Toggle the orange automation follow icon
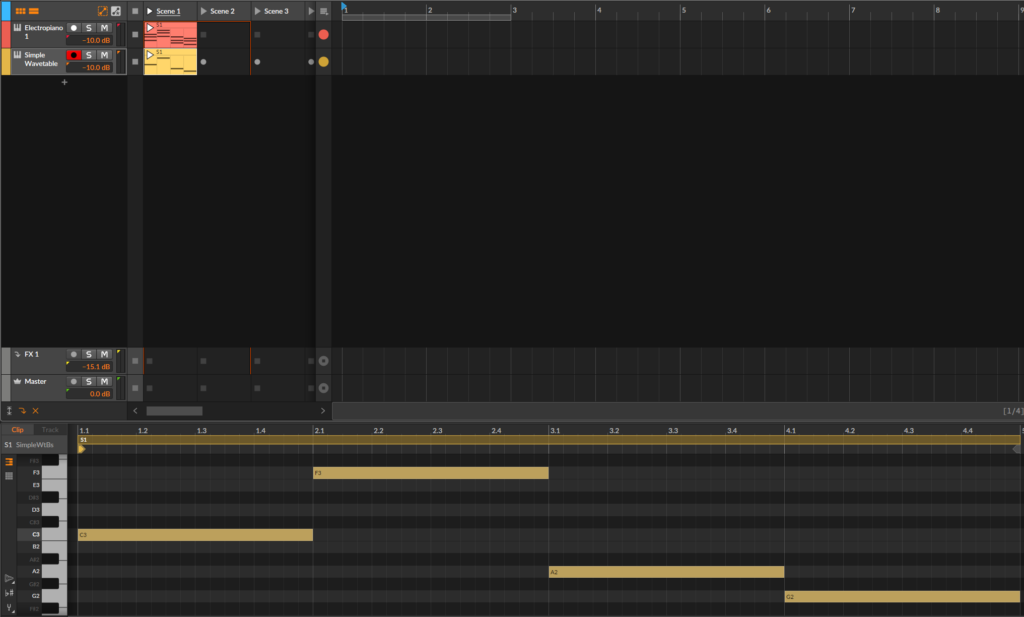 (103, 11)
